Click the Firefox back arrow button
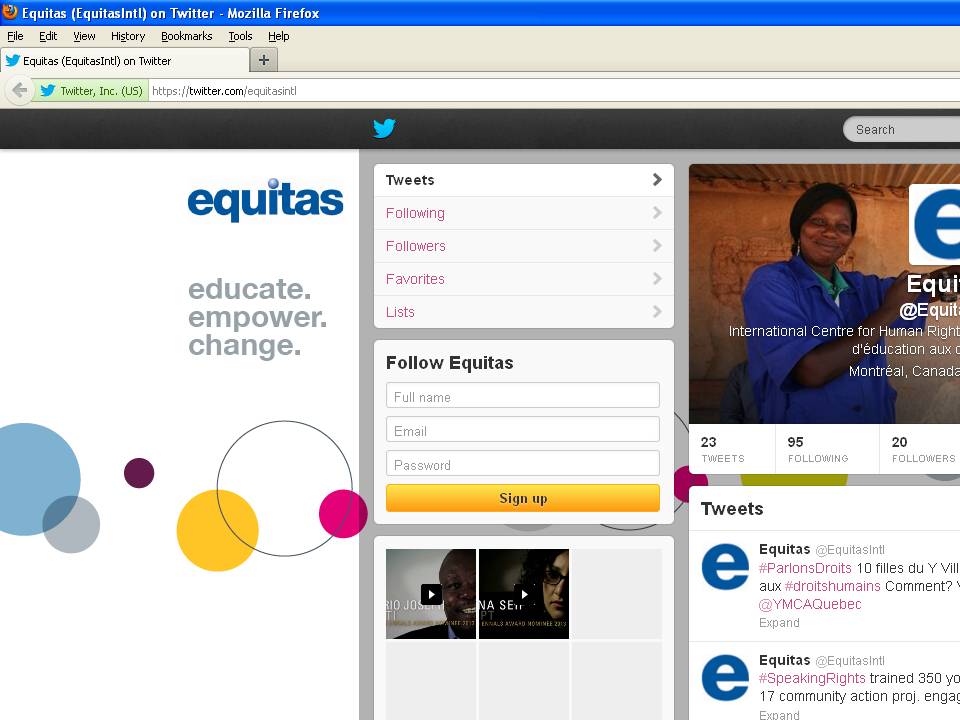The width and height of the screenshot is (960, 720). [19, 91]
